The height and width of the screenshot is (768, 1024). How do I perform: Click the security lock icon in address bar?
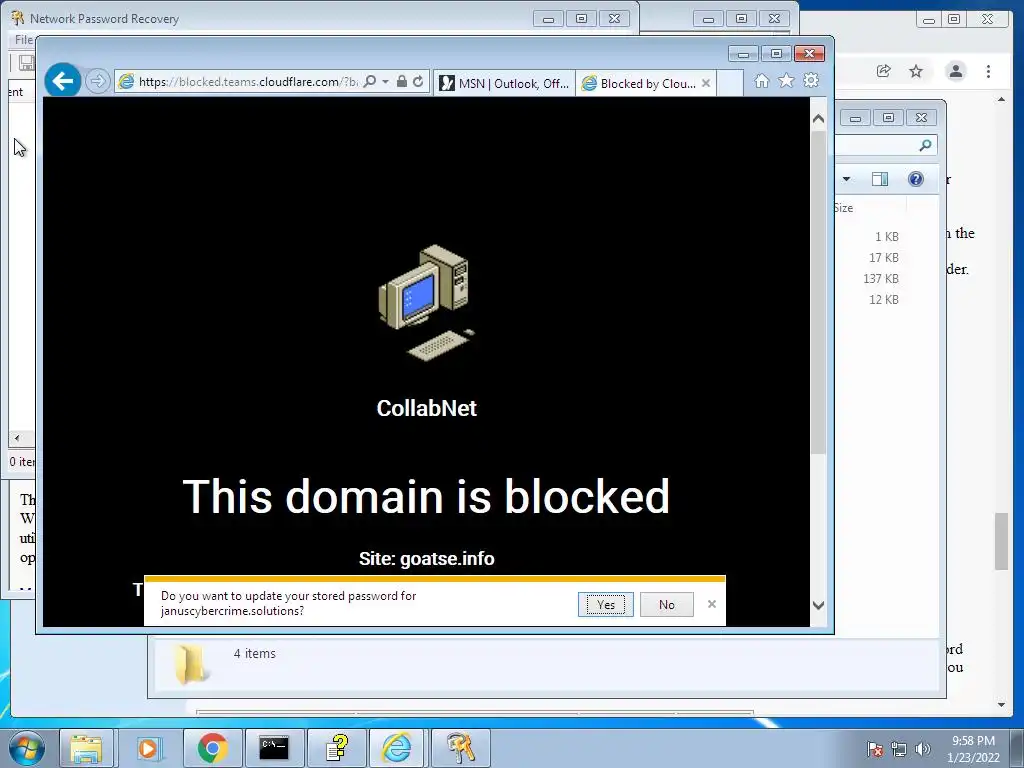coord(402,82)
